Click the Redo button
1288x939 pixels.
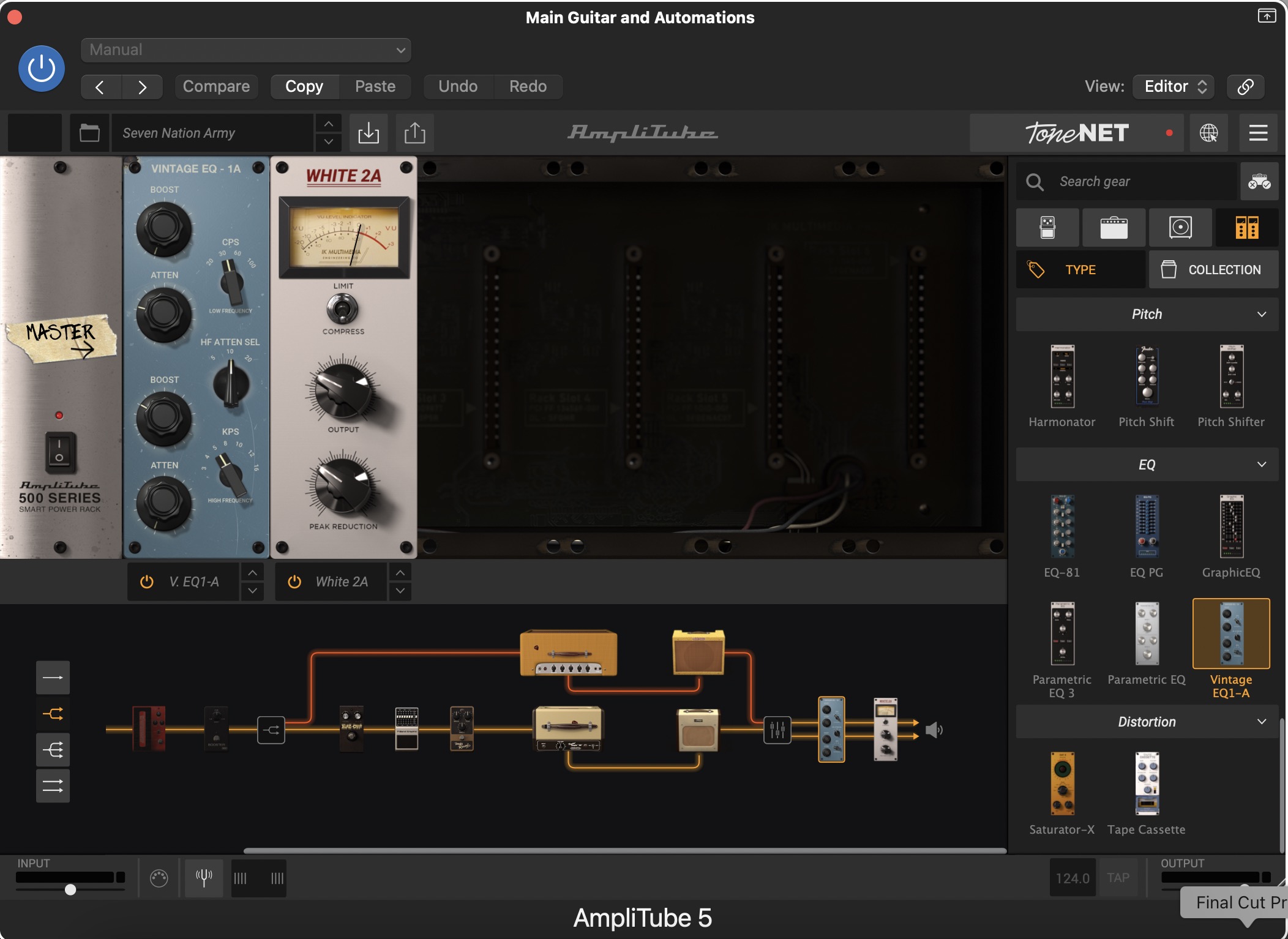528,86
